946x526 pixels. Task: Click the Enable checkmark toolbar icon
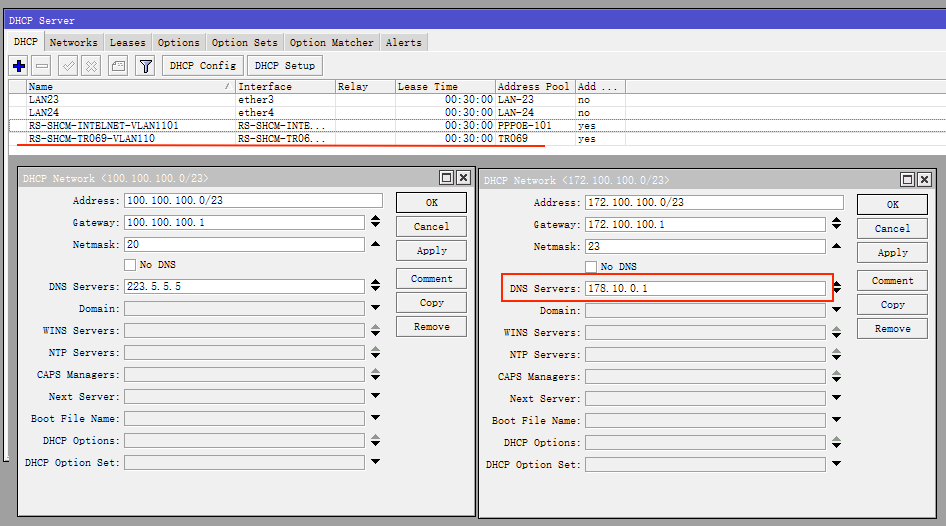coord(68,66)
